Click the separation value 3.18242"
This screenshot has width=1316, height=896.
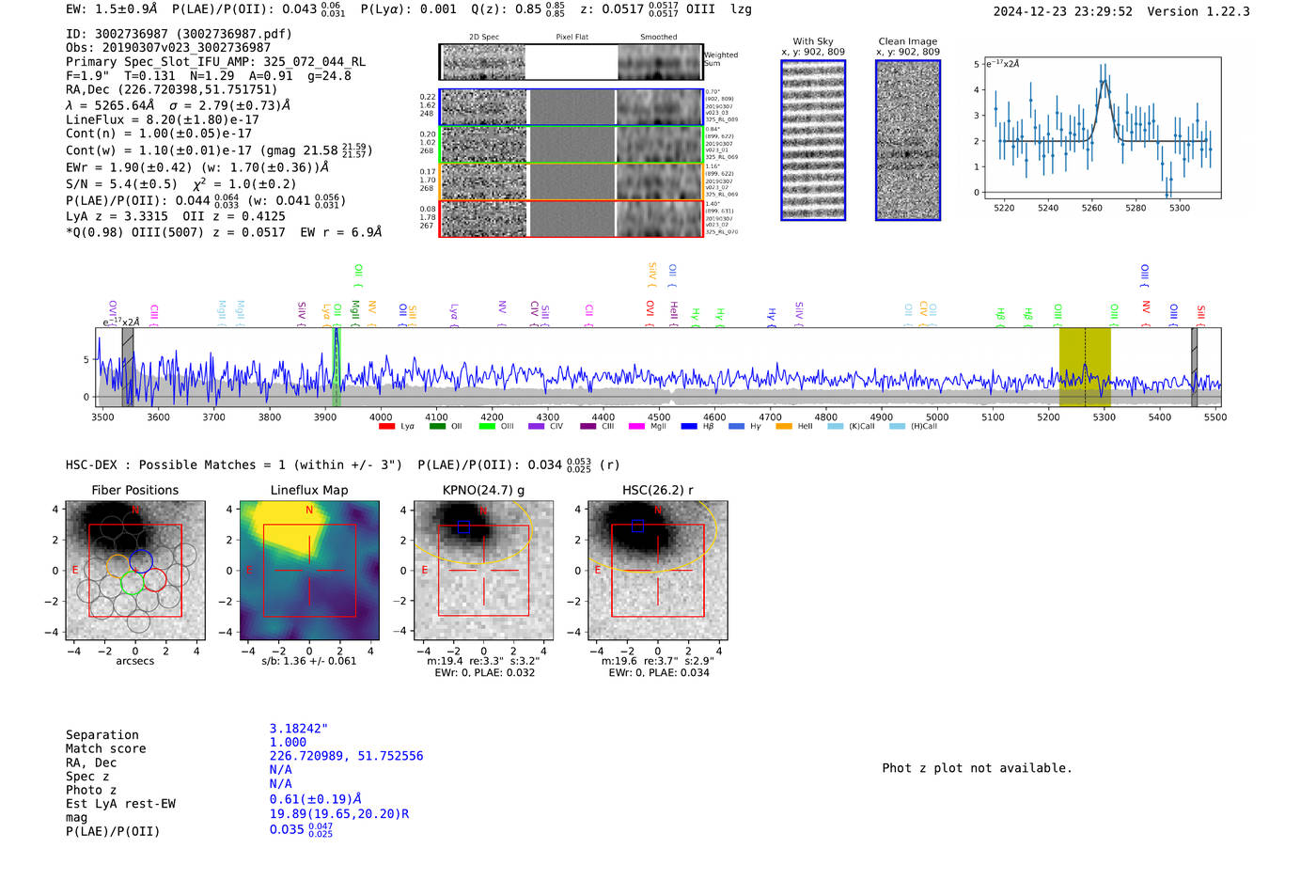tap(299, 729)
